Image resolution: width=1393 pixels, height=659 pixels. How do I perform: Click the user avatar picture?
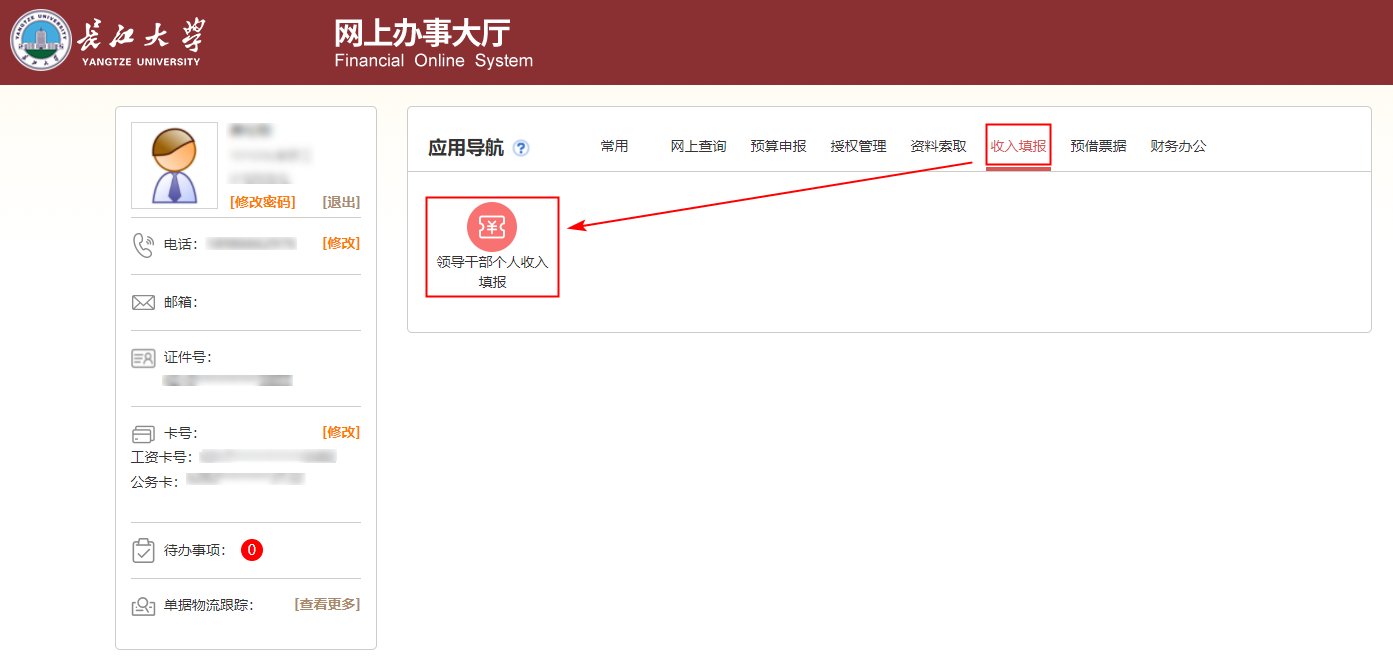pyautogui.click(x=174, y=165)
